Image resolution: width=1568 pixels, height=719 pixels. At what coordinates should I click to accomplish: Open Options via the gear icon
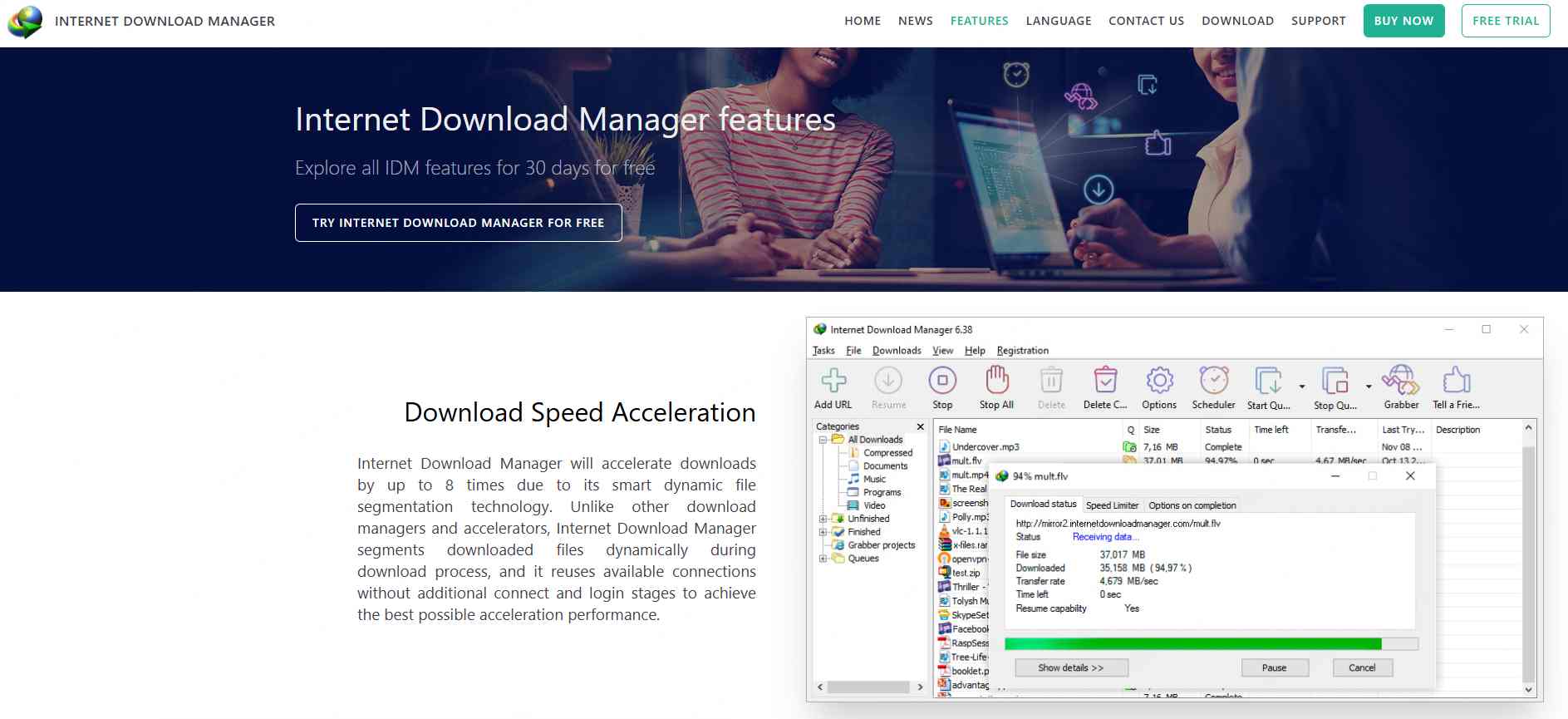(1159, 381)
